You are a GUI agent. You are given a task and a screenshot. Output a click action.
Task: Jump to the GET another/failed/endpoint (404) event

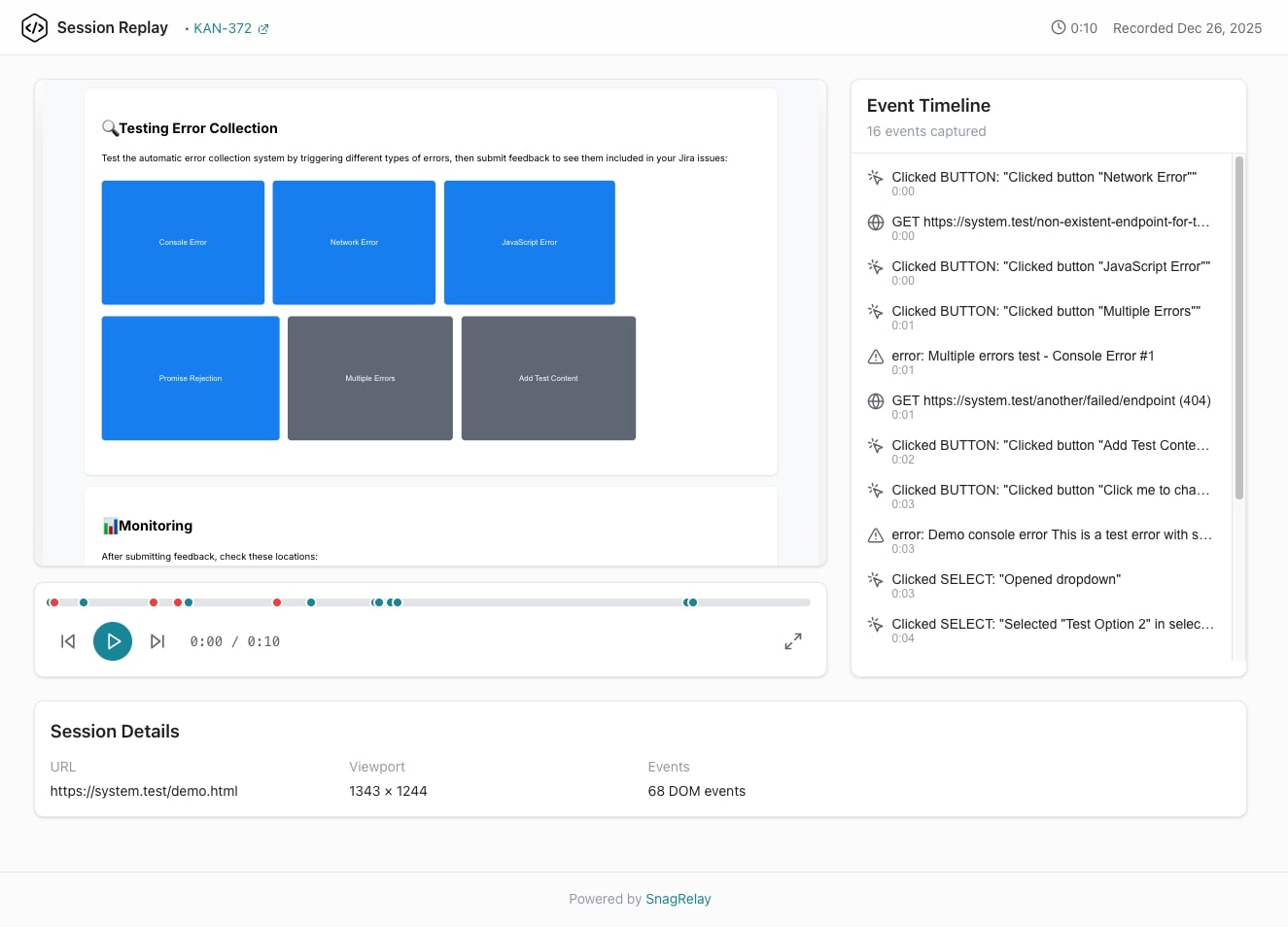pos(1050,401)
